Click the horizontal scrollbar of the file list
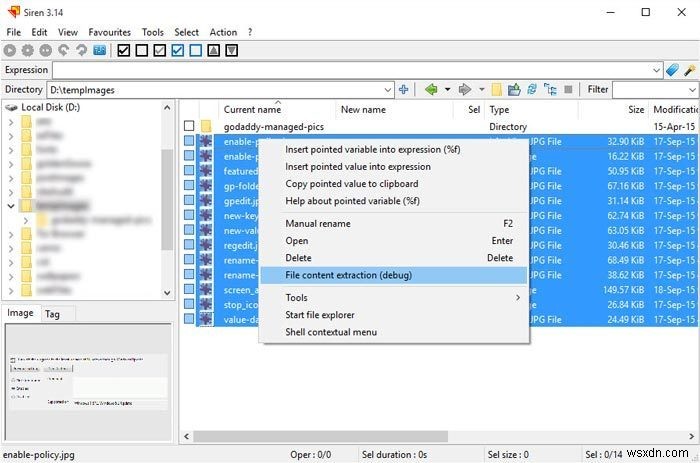 320,436
